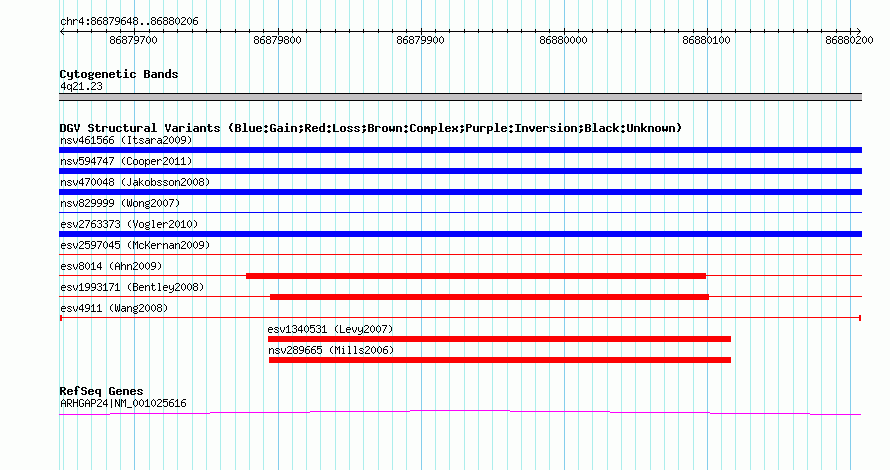Click ruler coordinate 86879800
This screenshot has width=890, height=470.
[278, 40]
